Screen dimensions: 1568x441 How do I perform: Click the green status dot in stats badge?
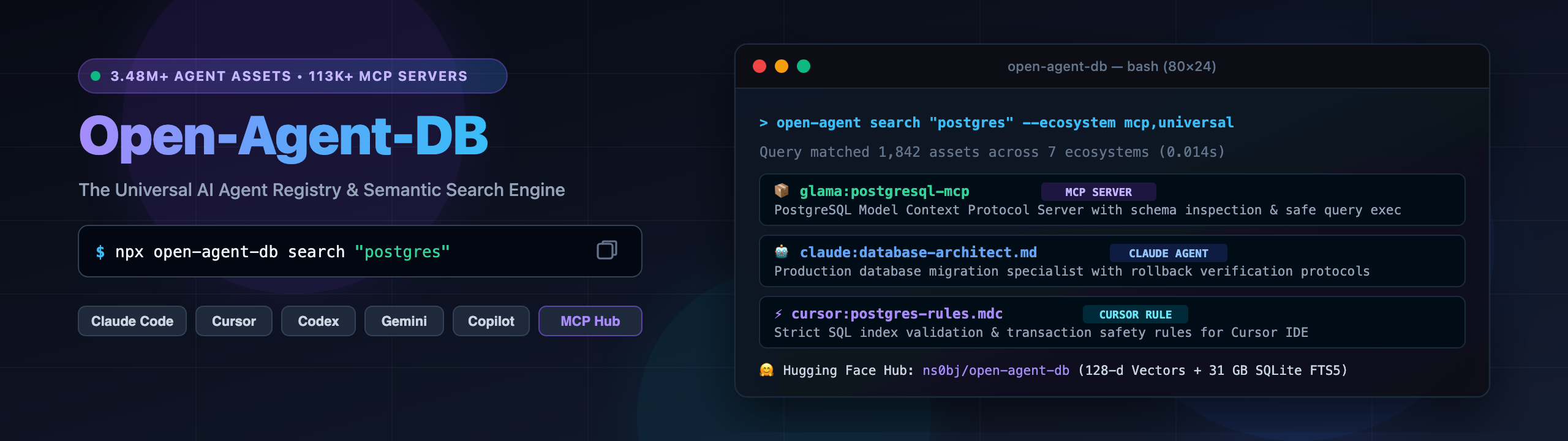click(96, 76)
